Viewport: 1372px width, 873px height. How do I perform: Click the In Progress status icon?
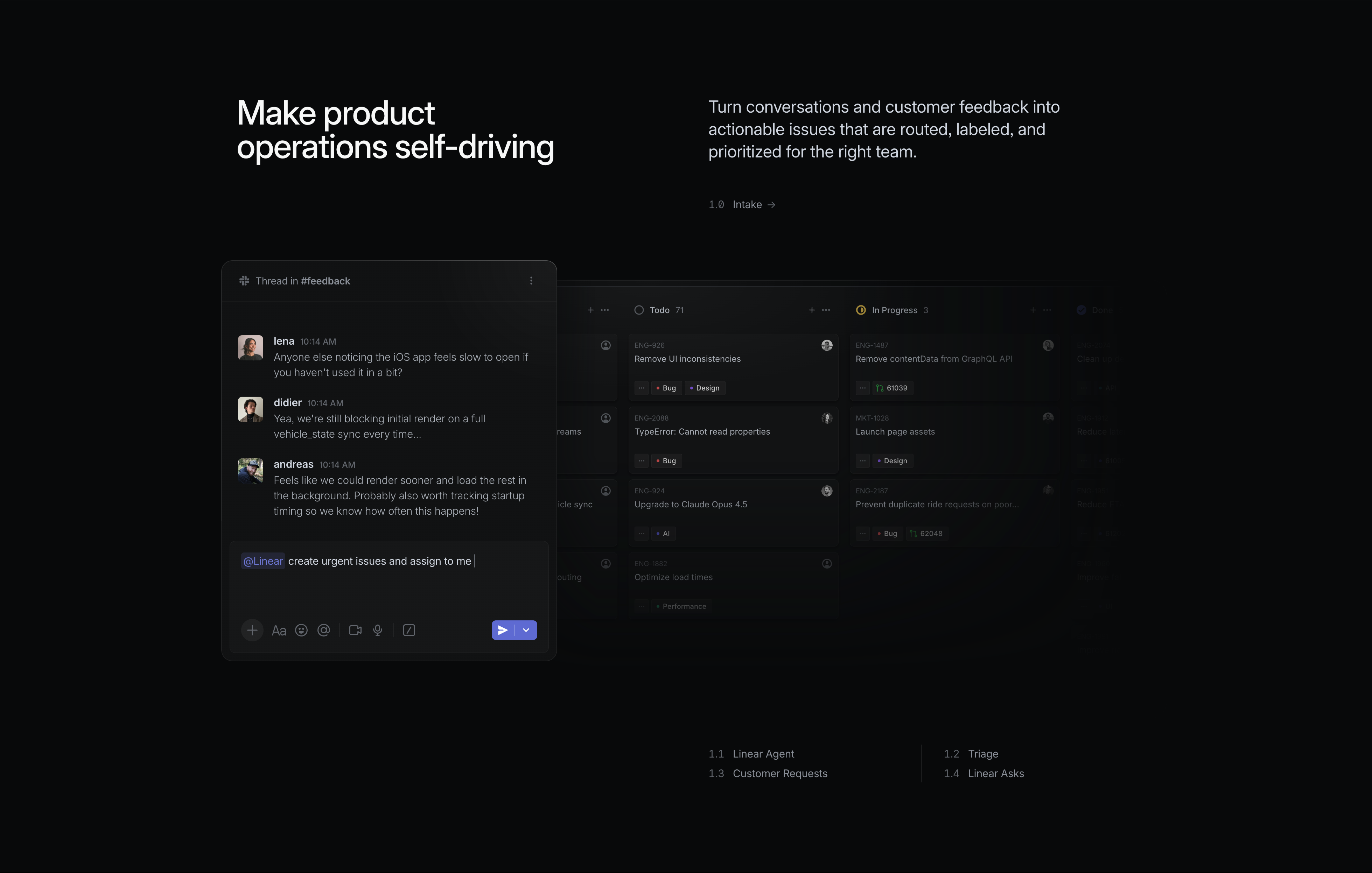point(861,310)
